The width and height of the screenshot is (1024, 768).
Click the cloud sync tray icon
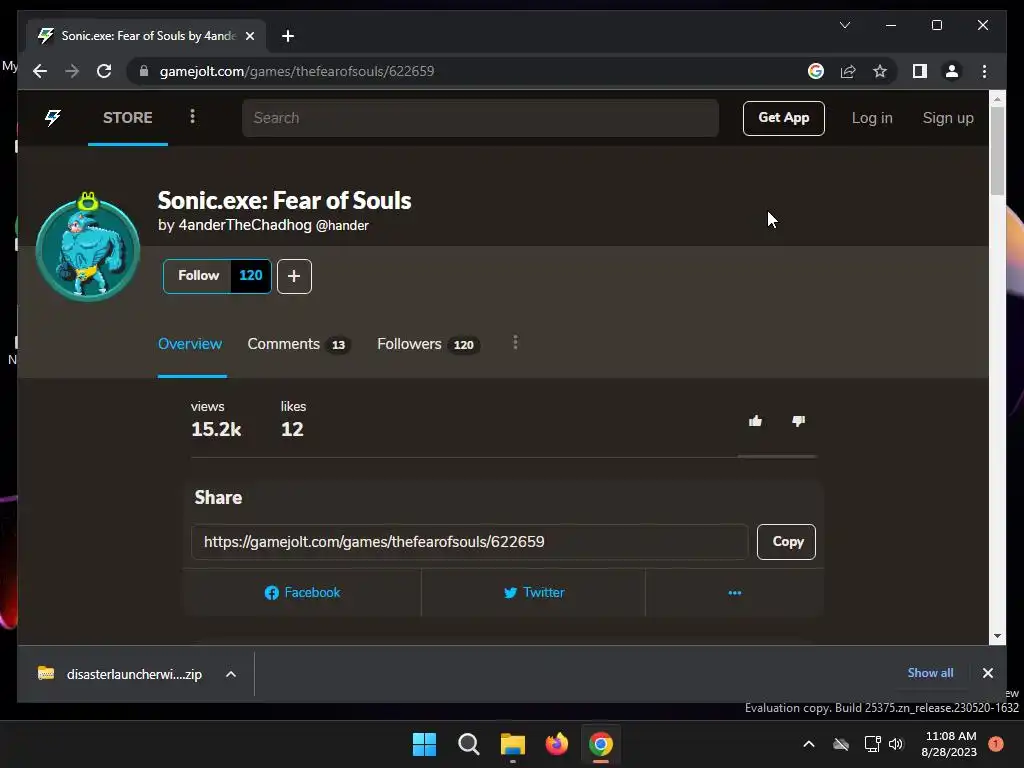pyautogui.click(x=841, y=744)
